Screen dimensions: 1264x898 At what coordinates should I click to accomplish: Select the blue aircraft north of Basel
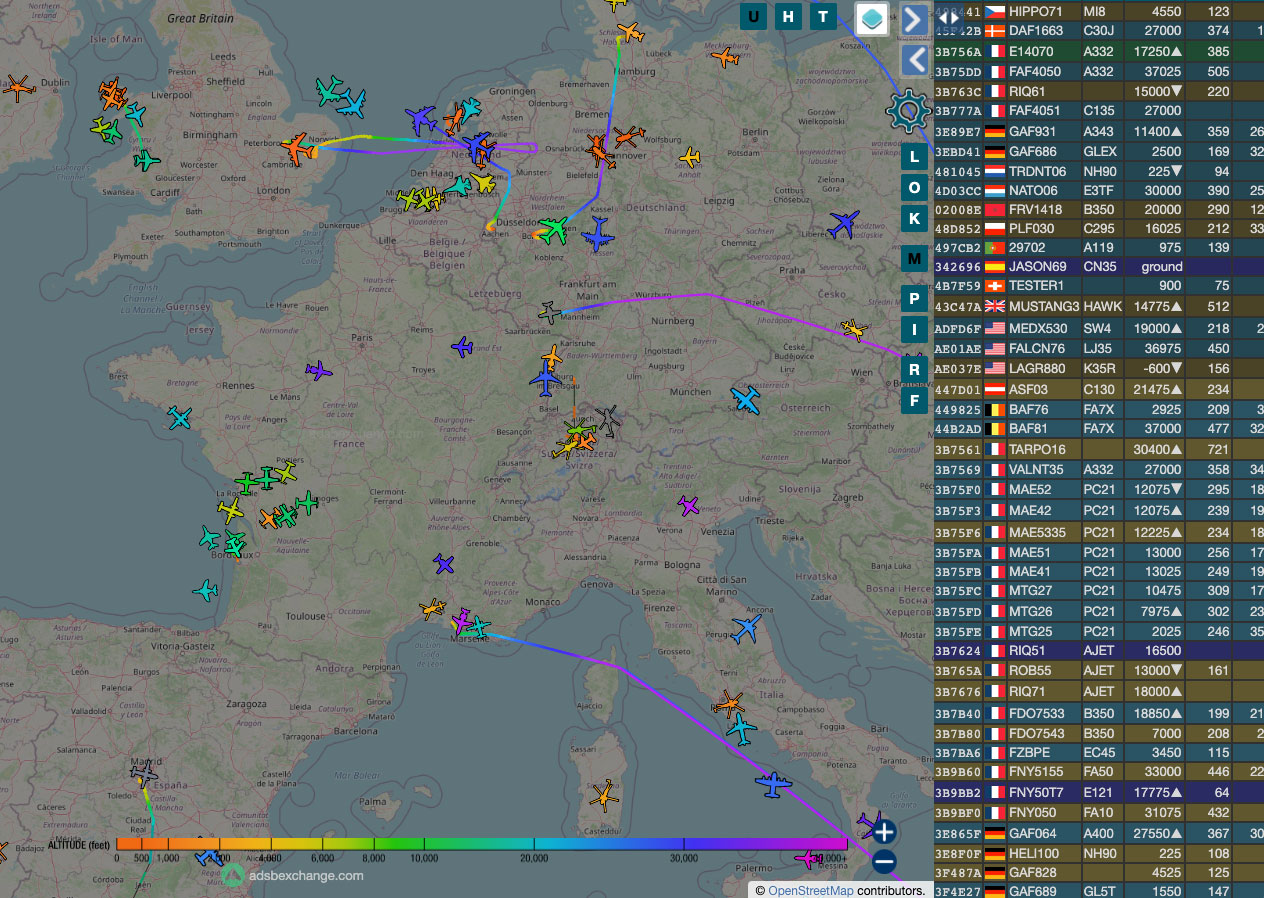546,379
